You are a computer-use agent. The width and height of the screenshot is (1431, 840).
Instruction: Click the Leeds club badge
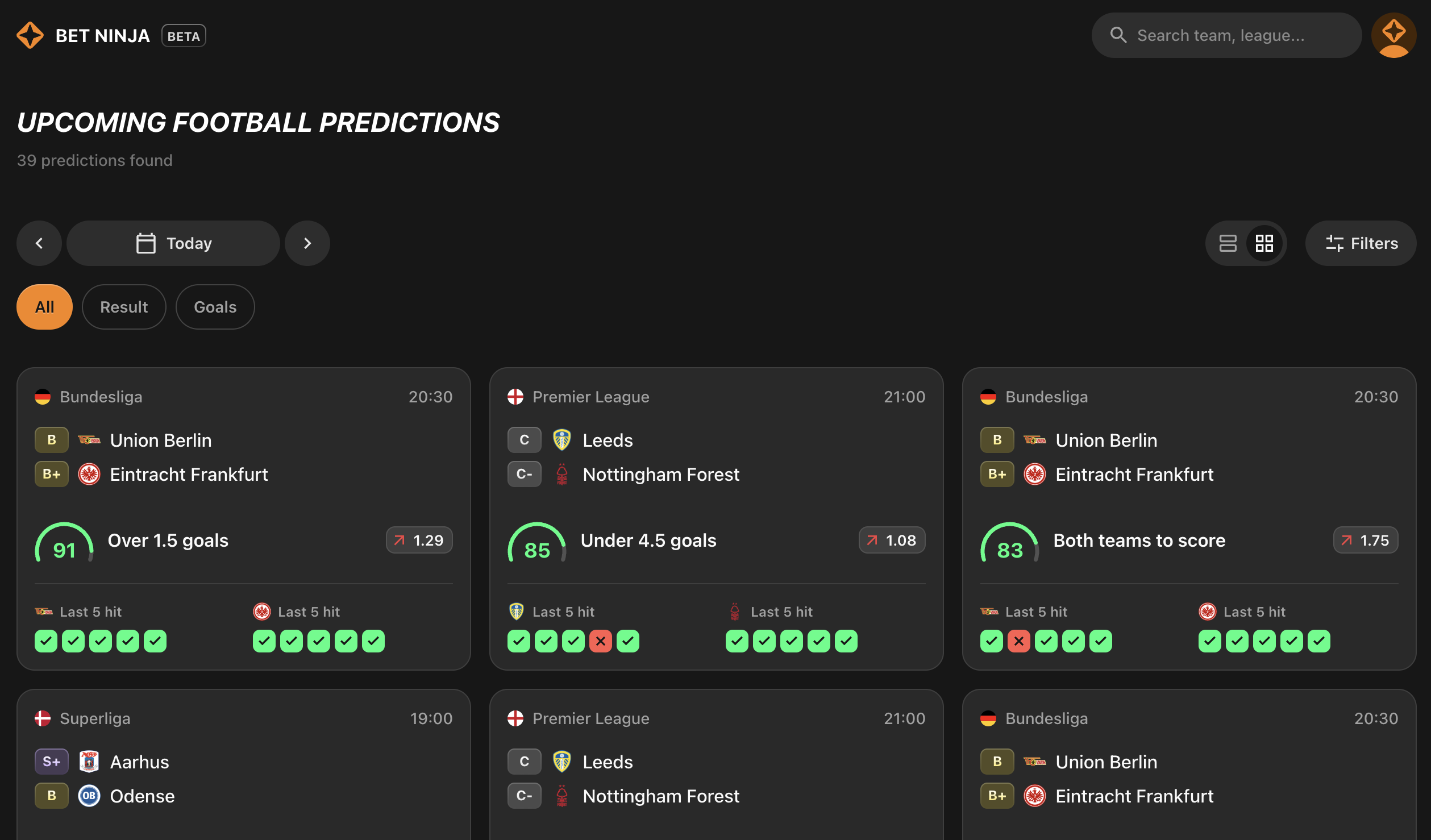coord(562,439)
